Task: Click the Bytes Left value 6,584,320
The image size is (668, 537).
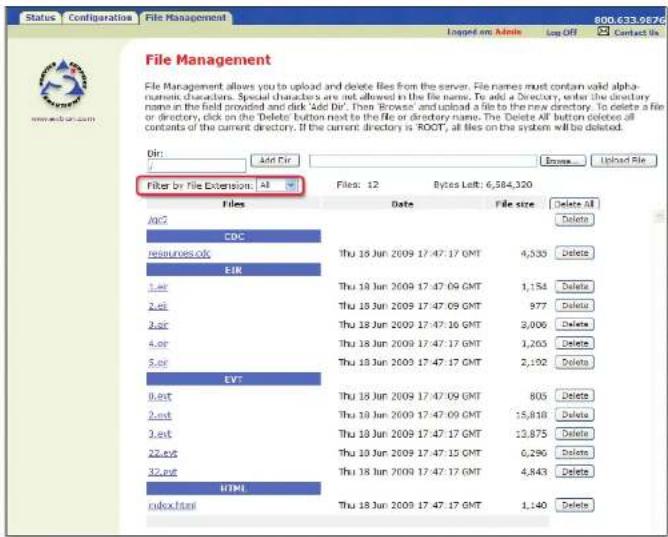Action: pyautogui.click(x=509, y=185)
